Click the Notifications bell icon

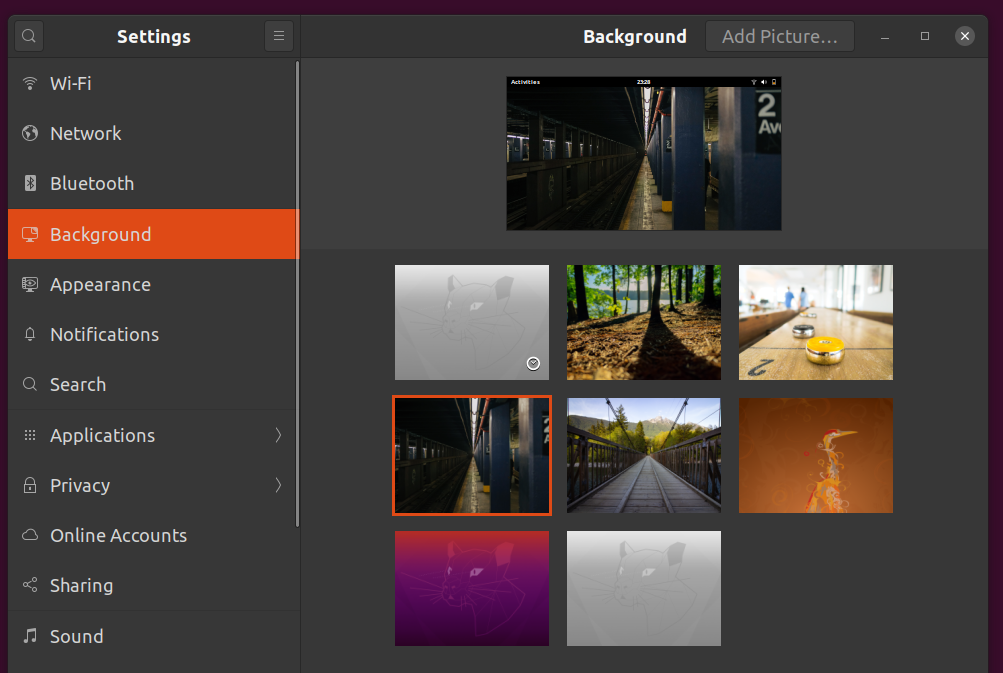pos(30,334)
